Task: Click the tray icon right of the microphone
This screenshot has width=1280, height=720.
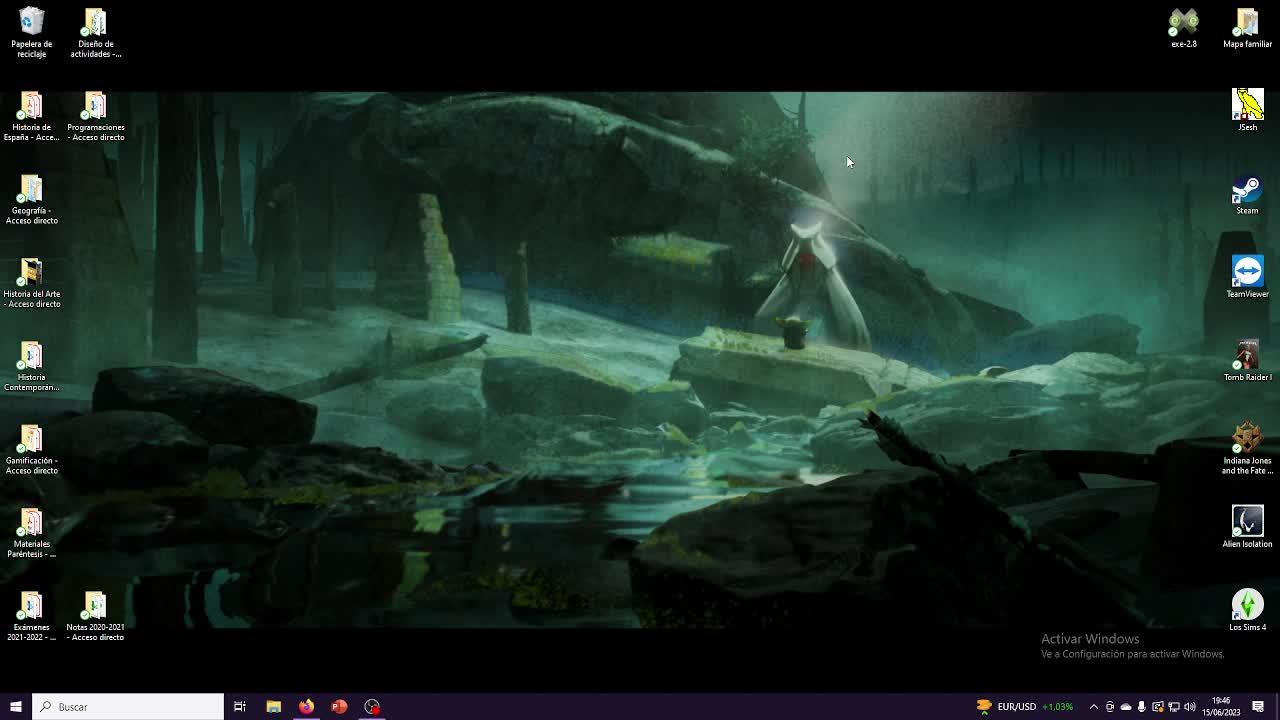Action: point(1158,707)
